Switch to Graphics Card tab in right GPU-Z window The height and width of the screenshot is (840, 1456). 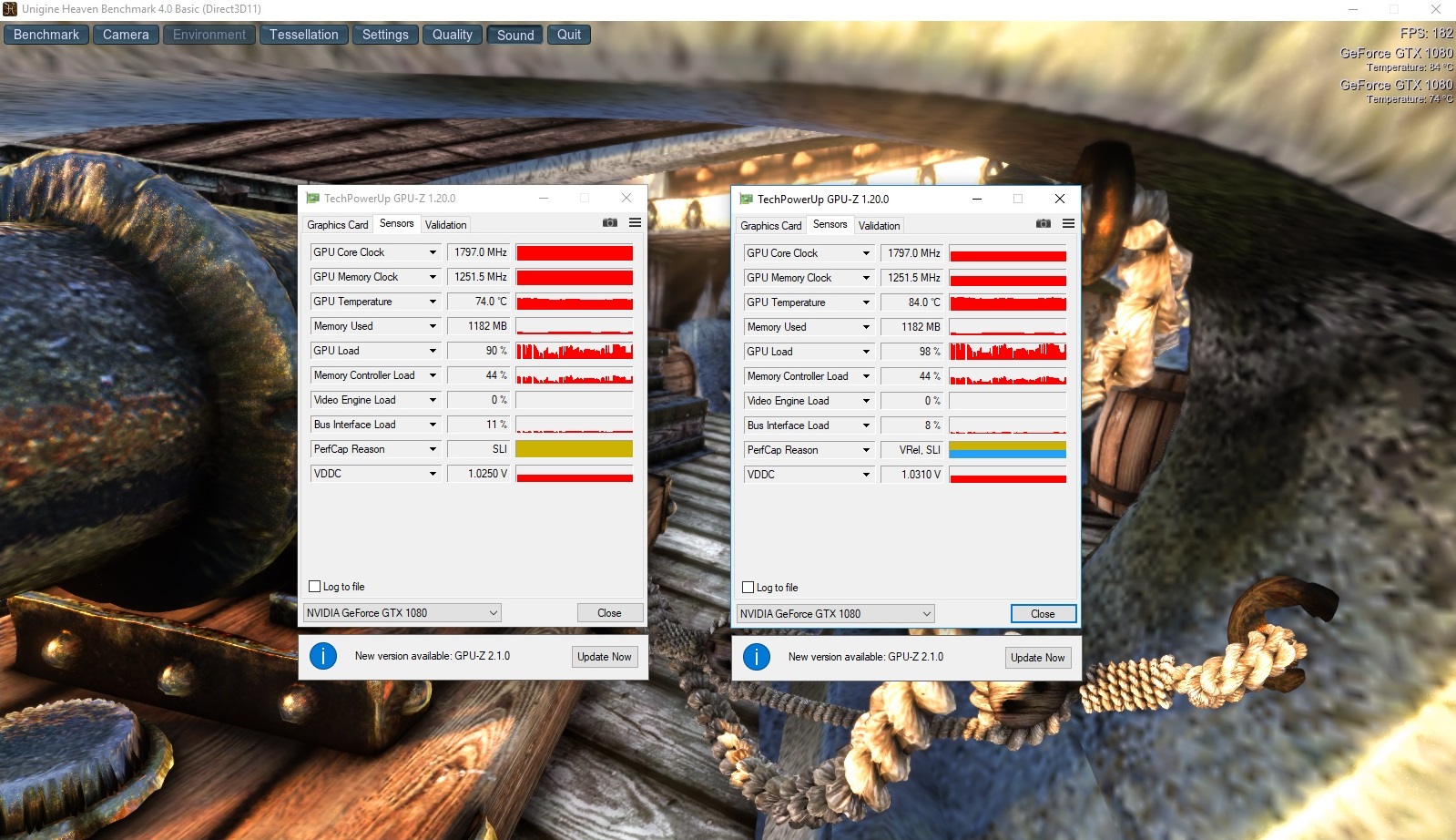click(x=771, y=226)
